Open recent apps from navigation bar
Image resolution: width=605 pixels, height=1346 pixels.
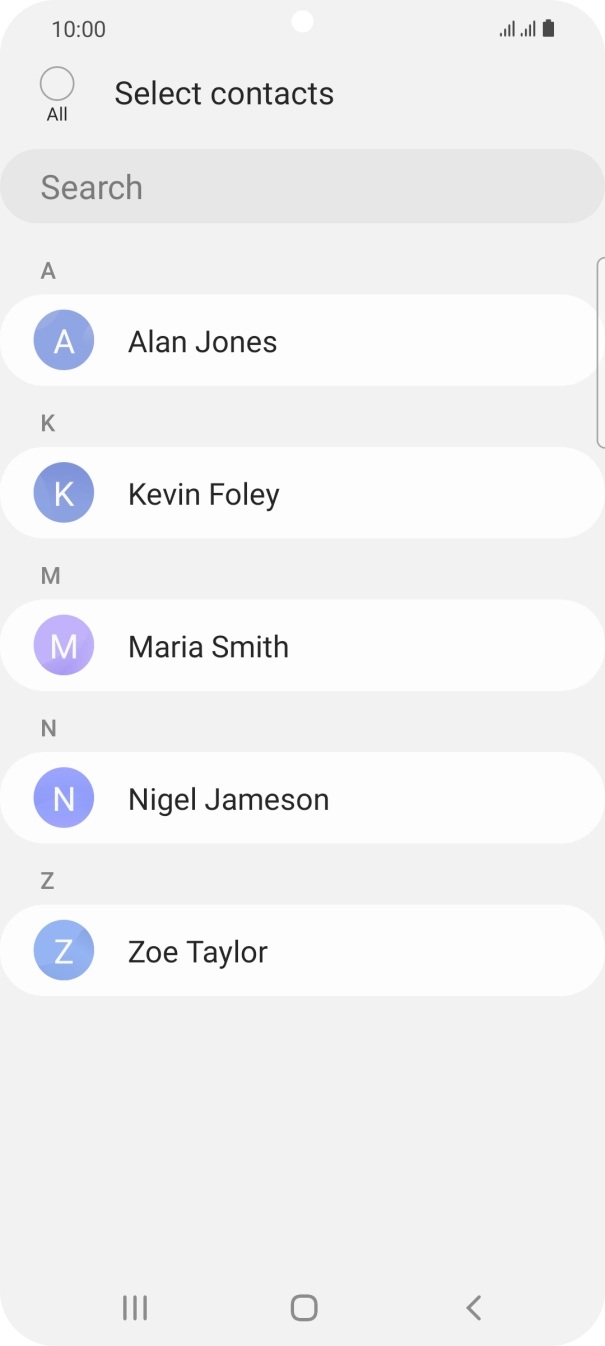coord(135,1307)
